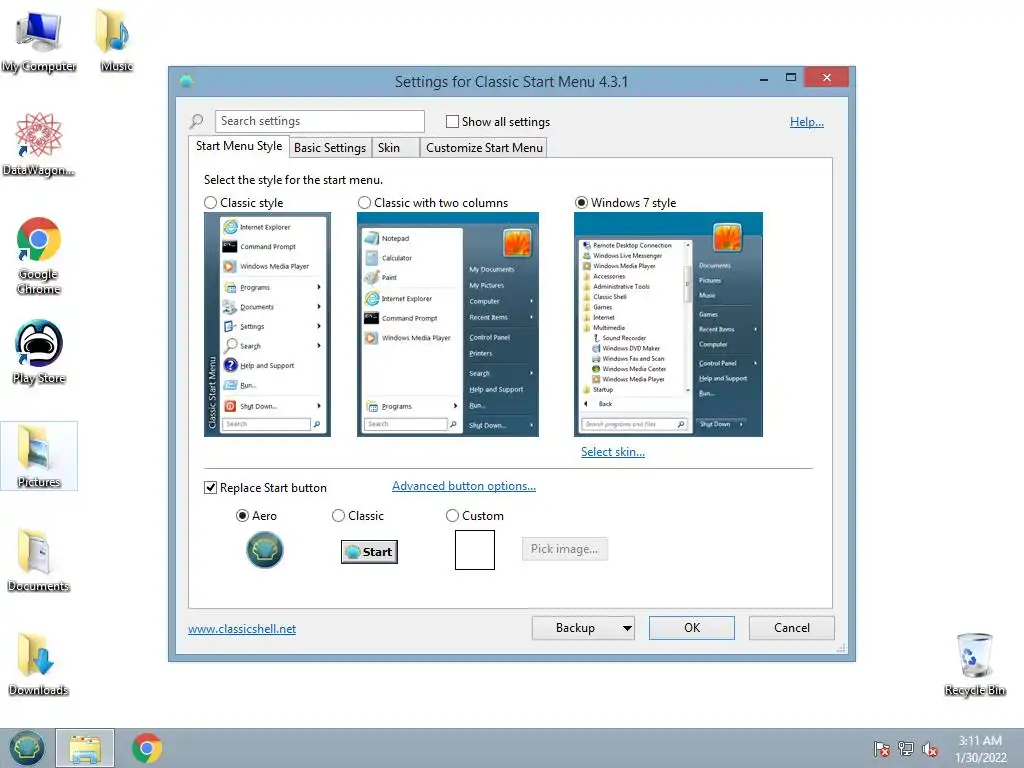Screen dimensions: 1024x768
Task: Launch Google Chrome desktop shortcut
Action: [x=39, y=255]
